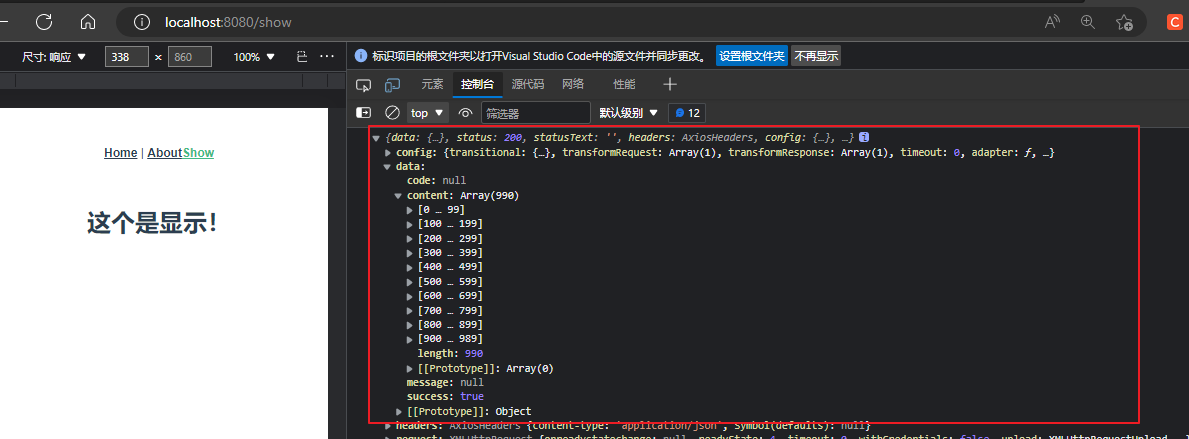Expand the [500 … 599] range
This screenshot has width=1189, height=439.
[x=410, y=281]
